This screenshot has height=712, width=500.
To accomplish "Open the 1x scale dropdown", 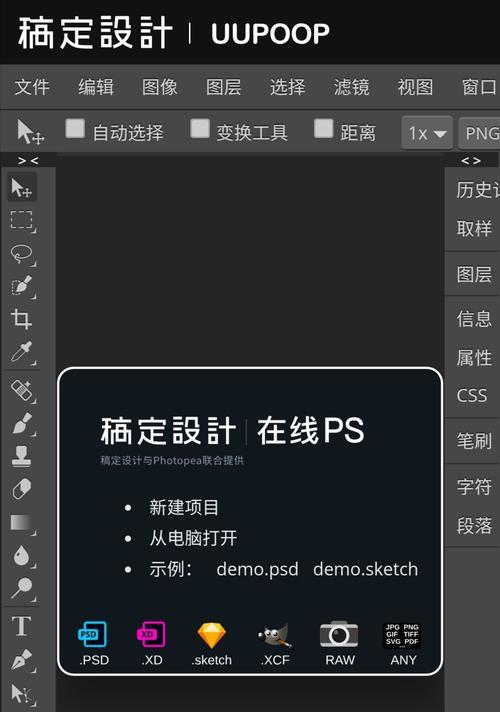I will 427,133.
